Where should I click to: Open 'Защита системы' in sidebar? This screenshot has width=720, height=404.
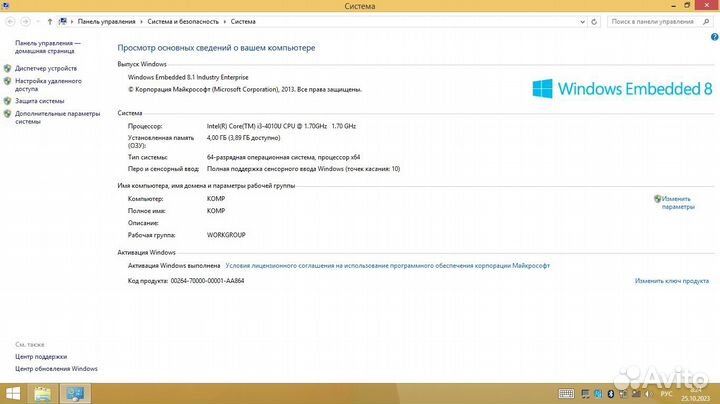pos(39,101)
